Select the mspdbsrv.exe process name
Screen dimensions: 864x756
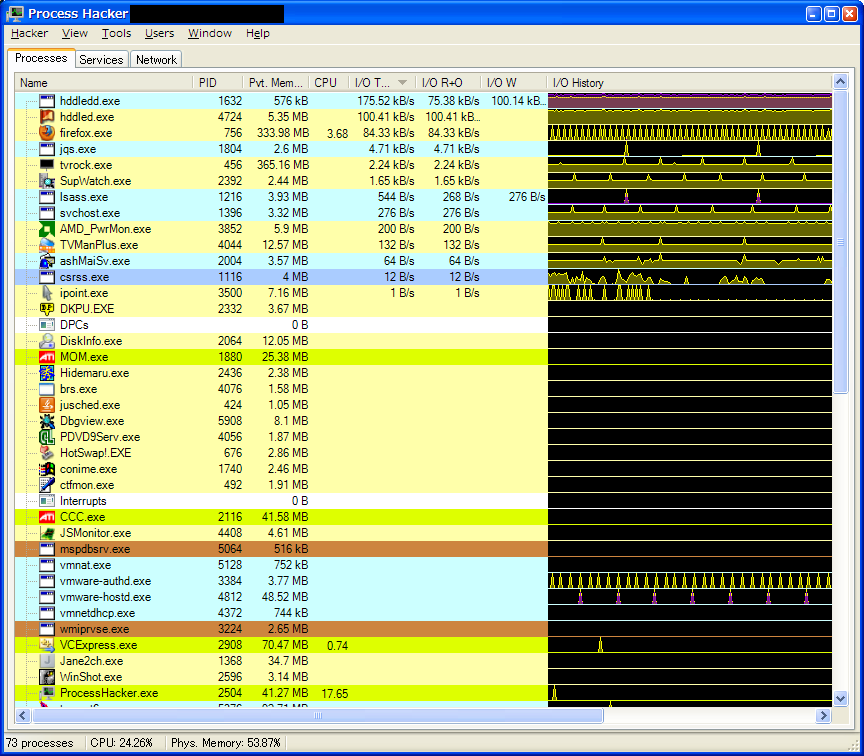tap(95, 549)
